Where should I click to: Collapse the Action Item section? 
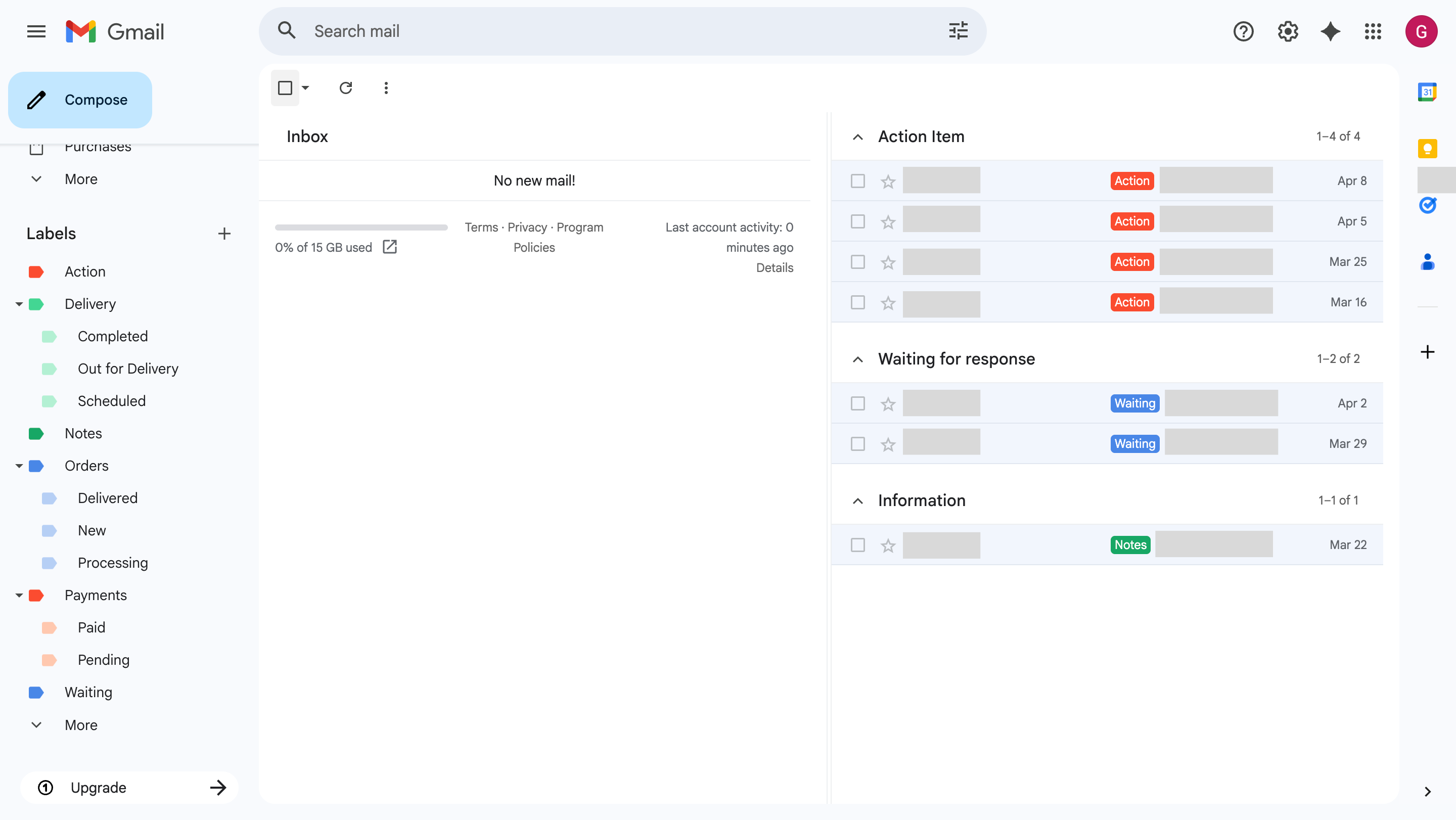click(857, 137)
